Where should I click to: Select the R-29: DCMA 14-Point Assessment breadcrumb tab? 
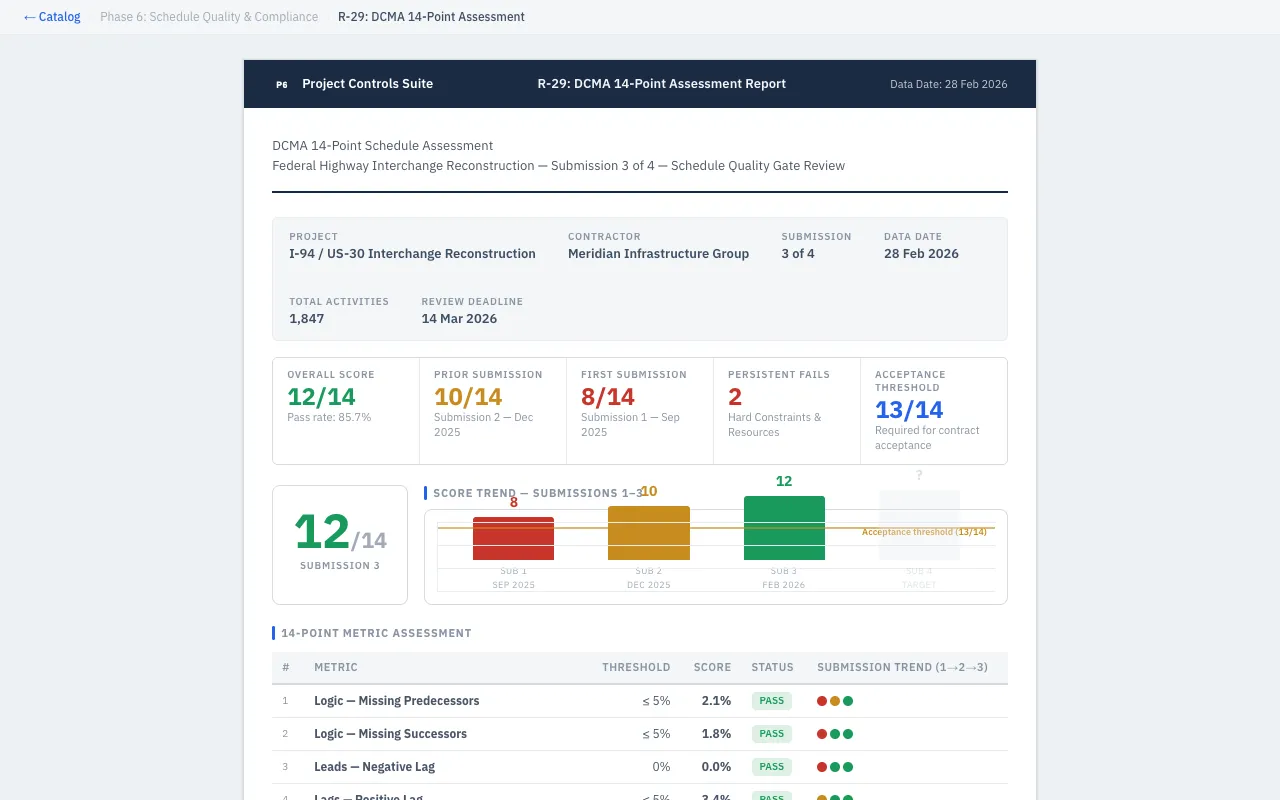pyautogui.click(x=431, y=16)
